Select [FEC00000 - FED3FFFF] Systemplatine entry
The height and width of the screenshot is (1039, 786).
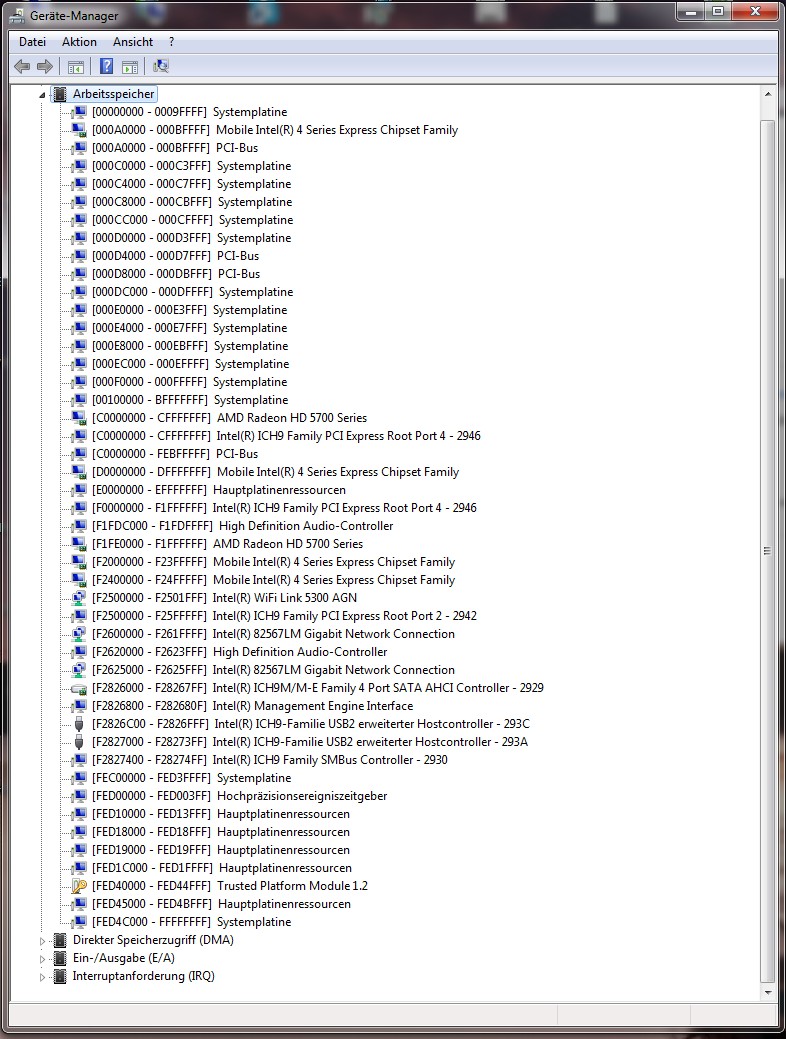point(192,778)
